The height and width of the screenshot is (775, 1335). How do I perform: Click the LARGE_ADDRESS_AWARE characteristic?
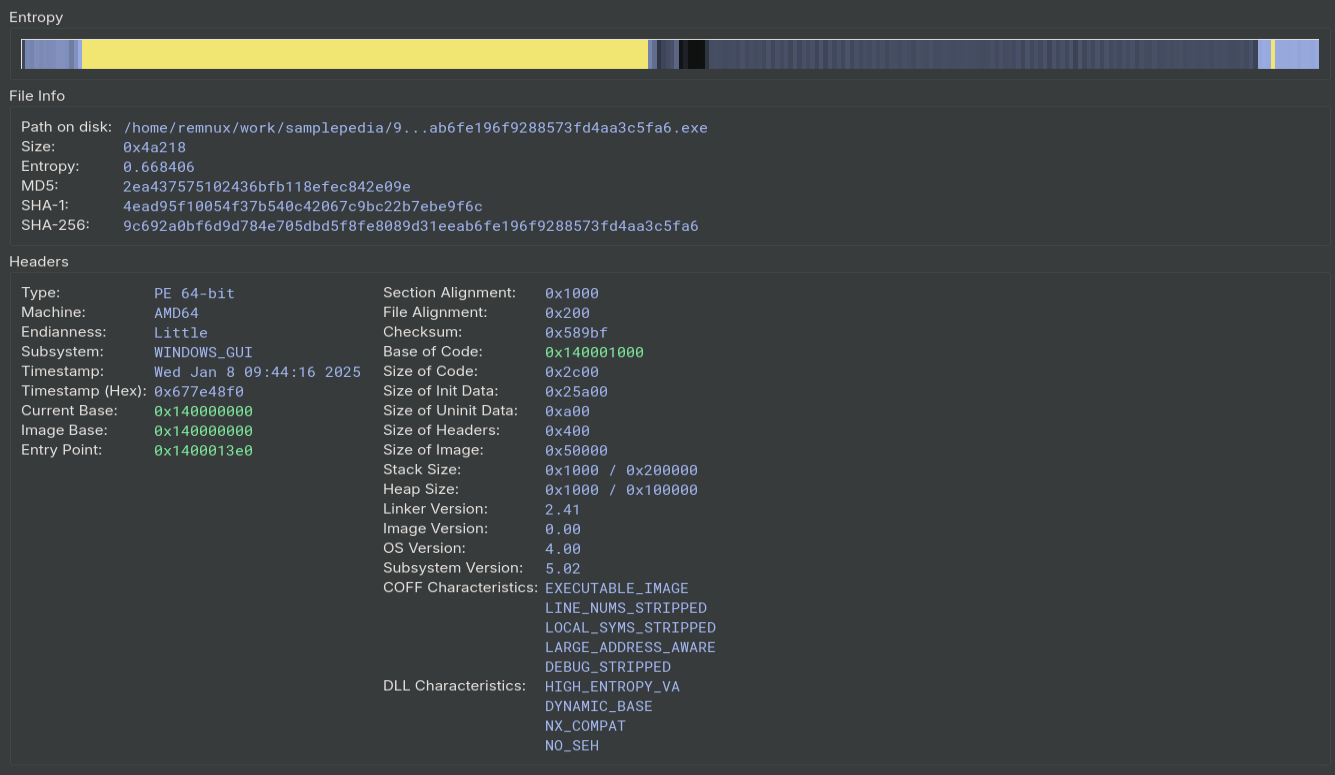click(630, 647)
